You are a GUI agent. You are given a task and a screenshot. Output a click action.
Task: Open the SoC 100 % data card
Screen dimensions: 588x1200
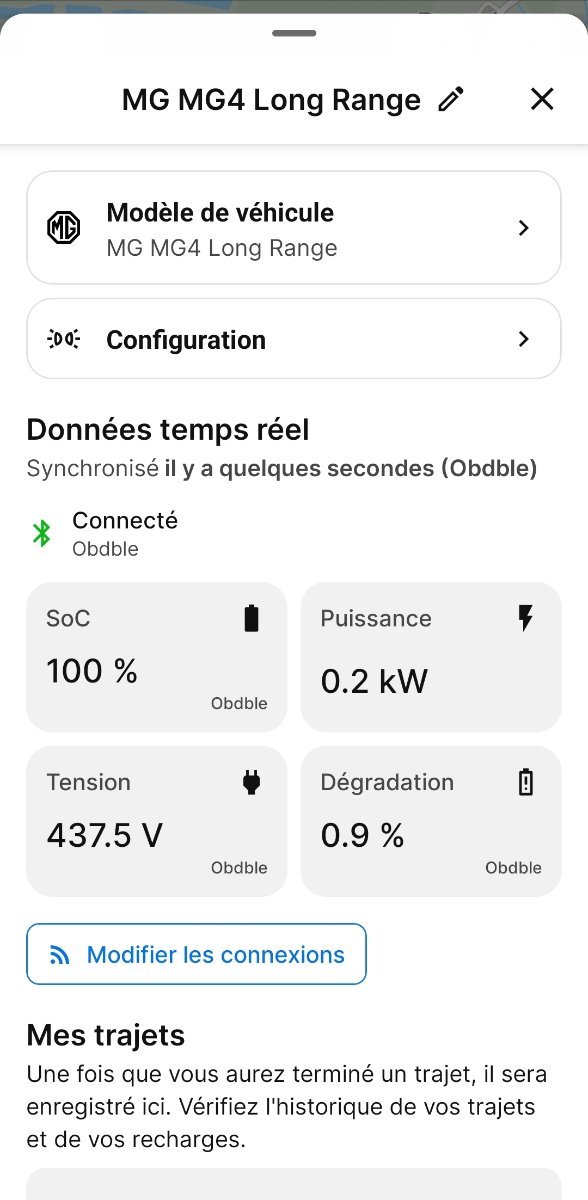point(156,657)
